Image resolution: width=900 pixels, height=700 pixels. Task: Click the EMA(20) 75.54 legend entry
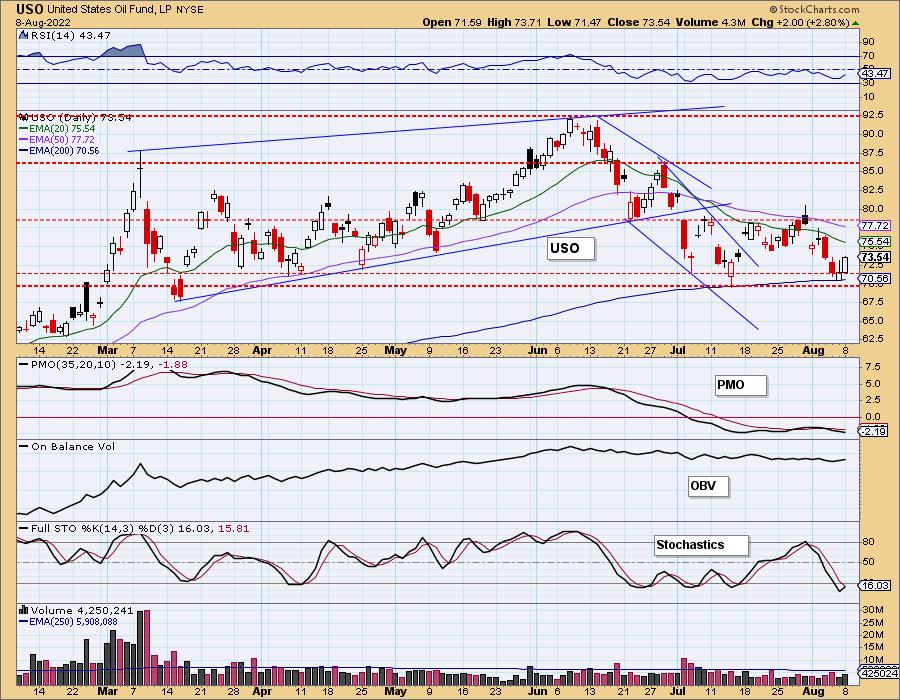57,129
